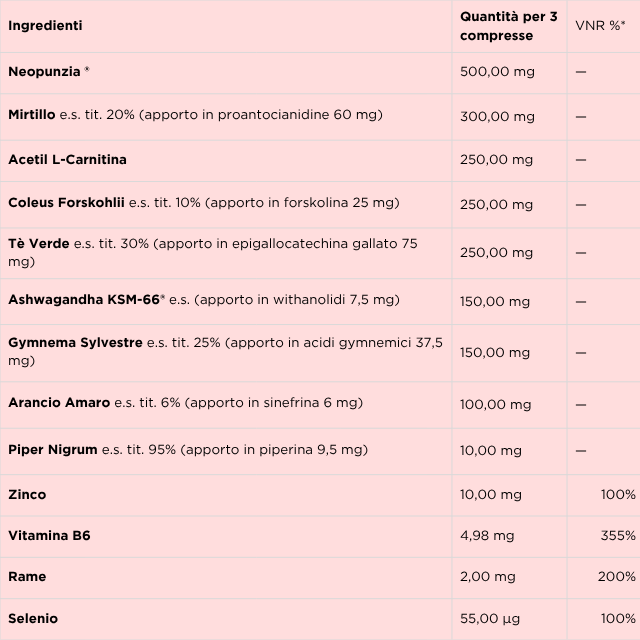The image size is (640, 640).
Task: Click the 355% VNR value
Action: pos(618,536)
